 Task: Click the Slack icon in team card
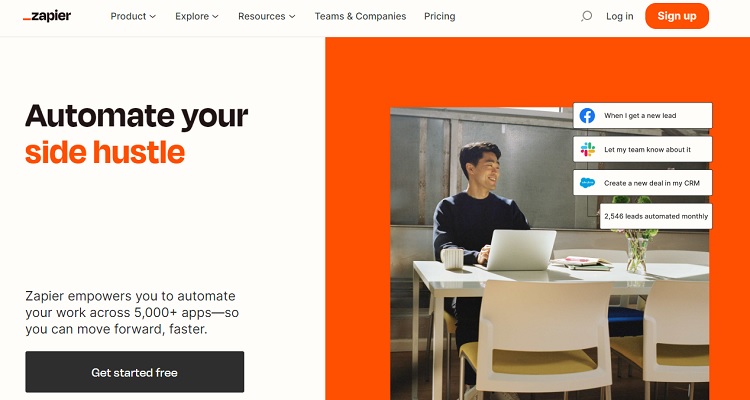(587, 149)
